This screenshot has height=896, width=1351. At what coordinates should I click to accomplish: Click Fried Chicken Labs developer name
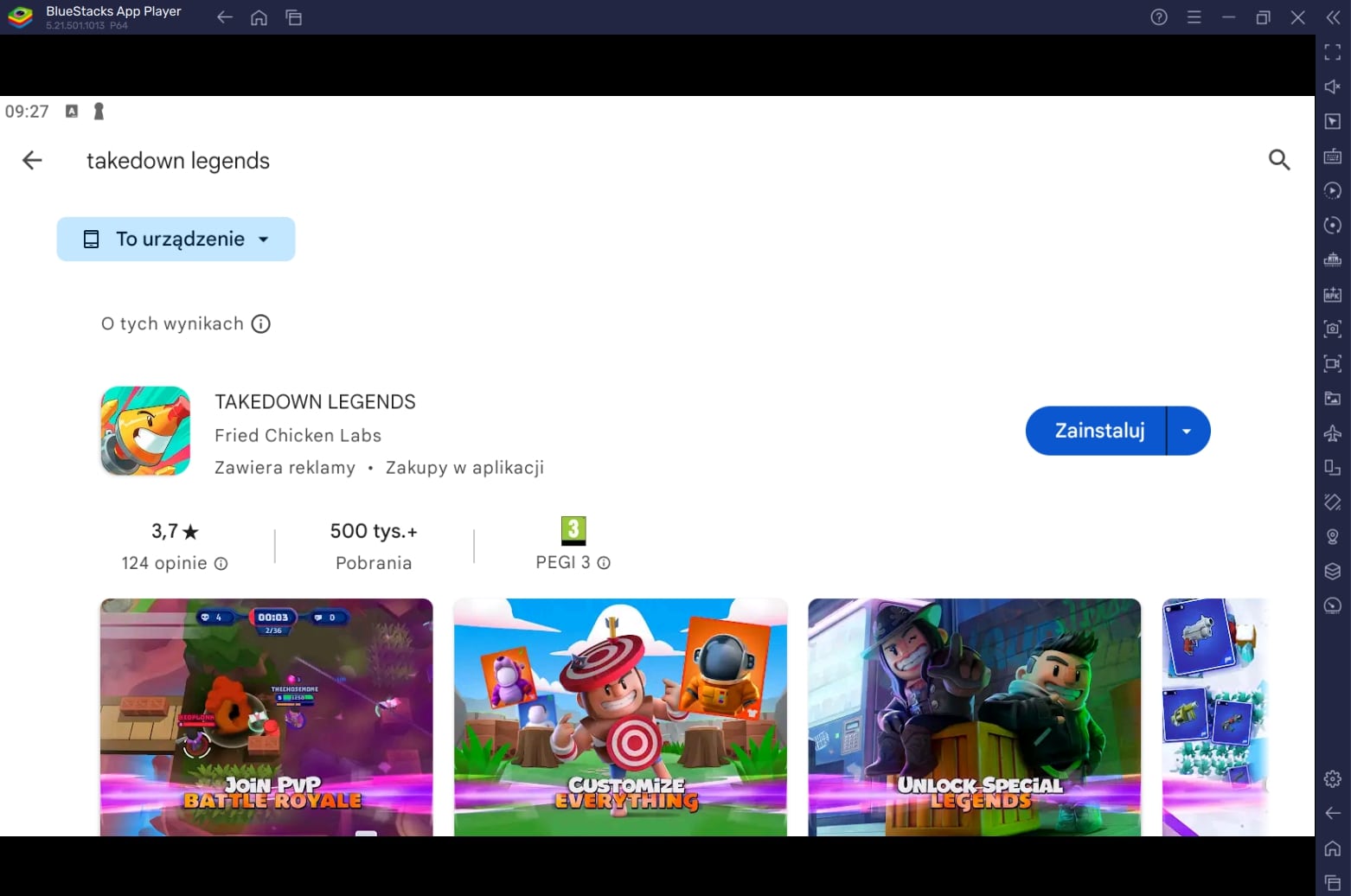(298, 435)
